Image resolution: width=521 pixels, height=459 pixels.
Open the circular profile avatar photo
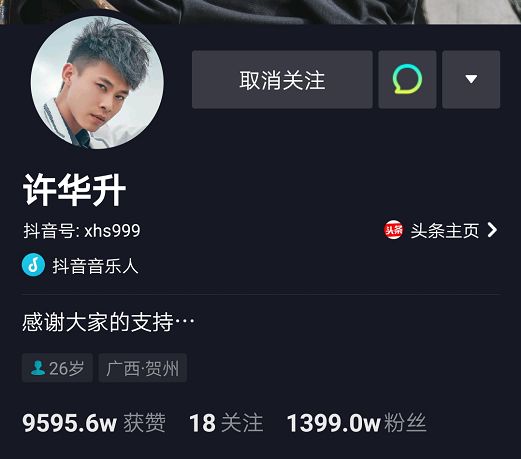tap(97, 82)
